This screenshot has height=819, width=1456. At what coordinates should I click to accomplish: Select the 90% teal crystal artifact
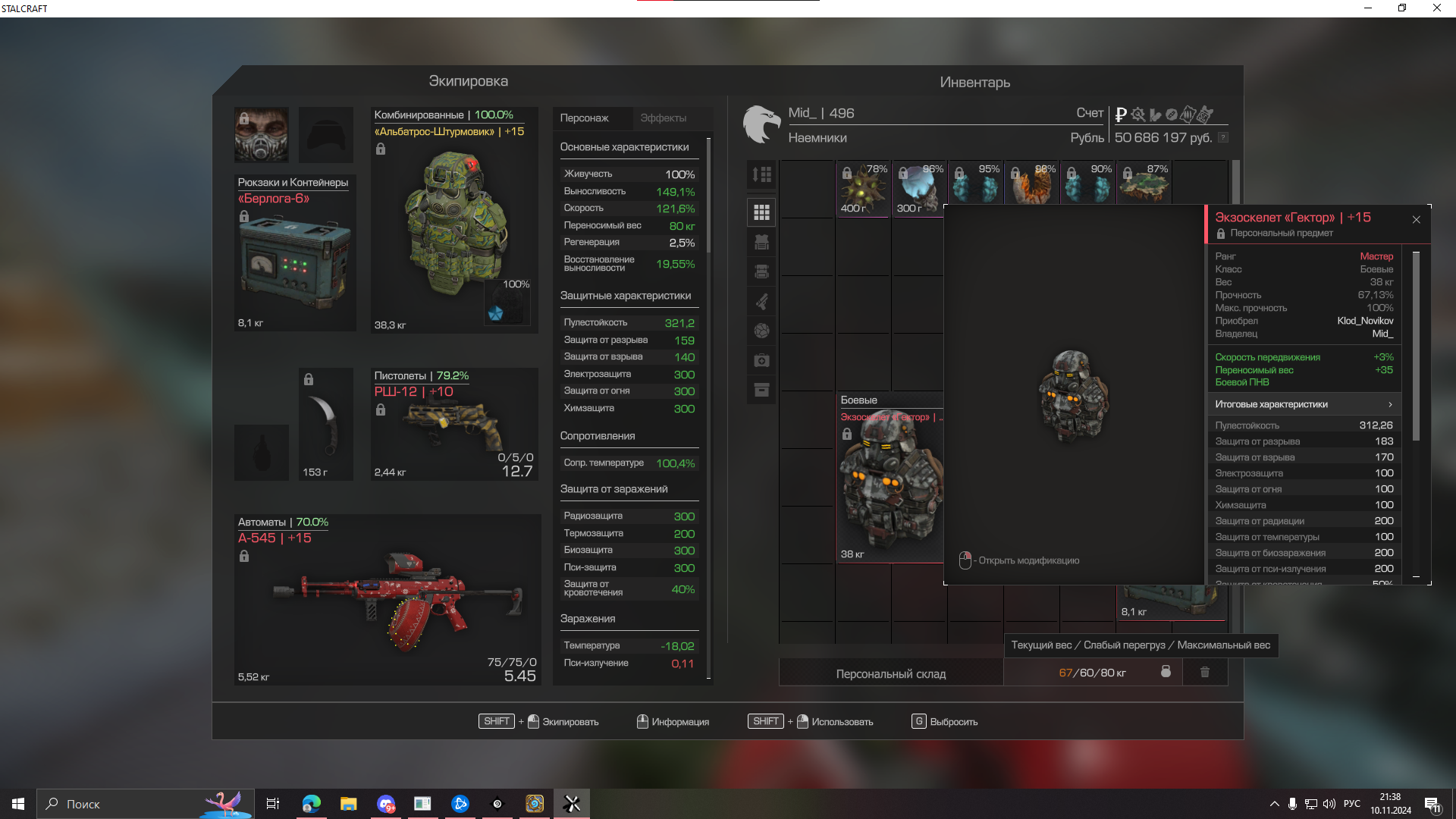[1087, 183]
